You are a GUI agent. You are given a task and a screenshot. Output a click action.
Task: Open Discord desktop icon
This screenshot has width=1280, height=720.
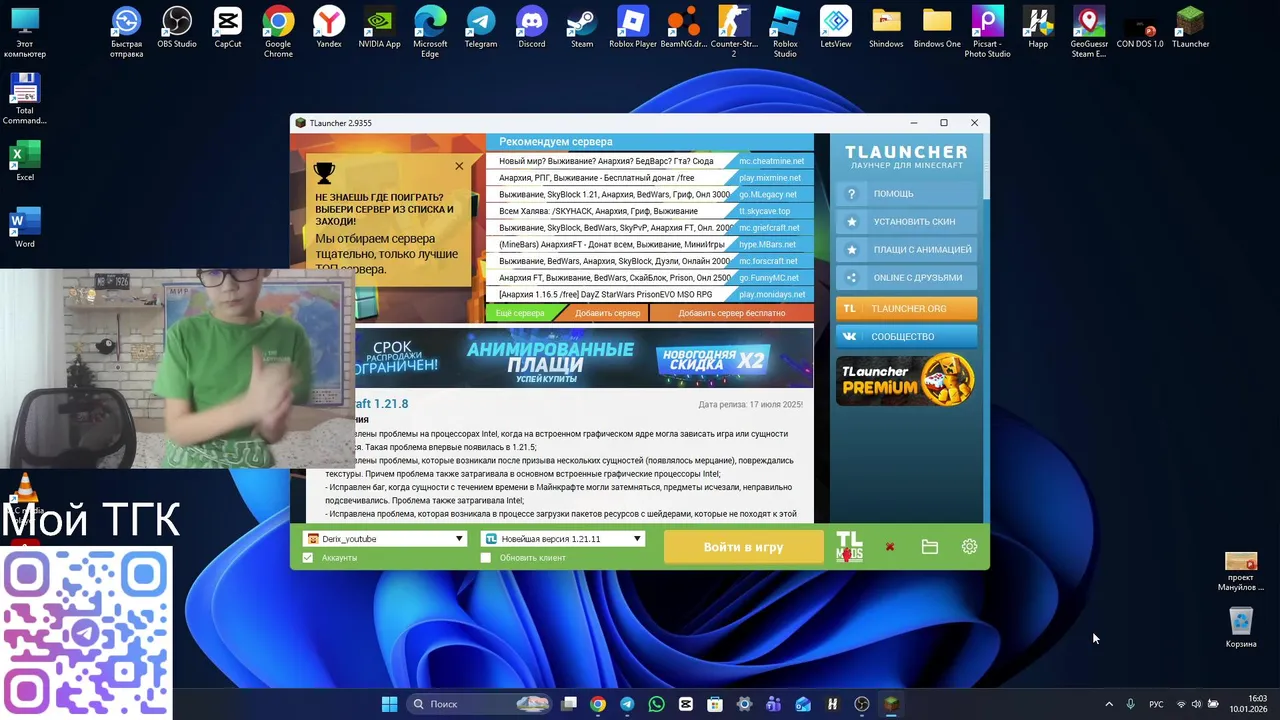(532, 28)
